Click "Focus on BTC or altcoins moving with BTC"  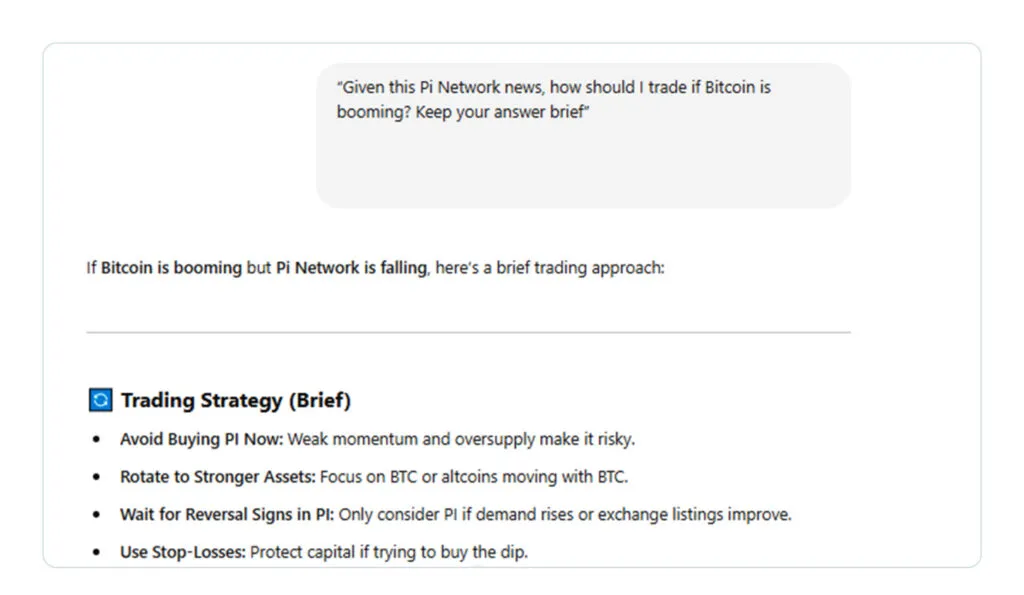[x=474, y=477]
